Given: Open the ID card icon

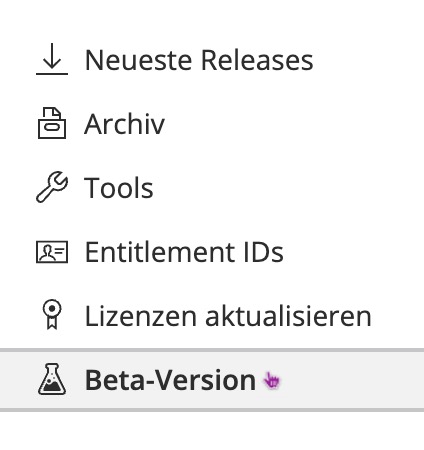Looking at the screenshot, I should 52,252.
